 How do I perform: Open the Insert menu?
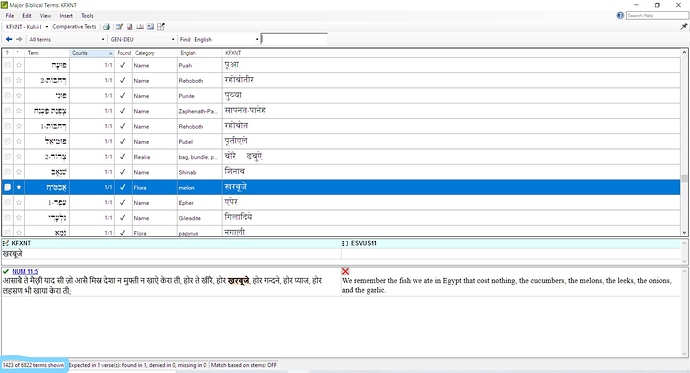click(66, 15)
